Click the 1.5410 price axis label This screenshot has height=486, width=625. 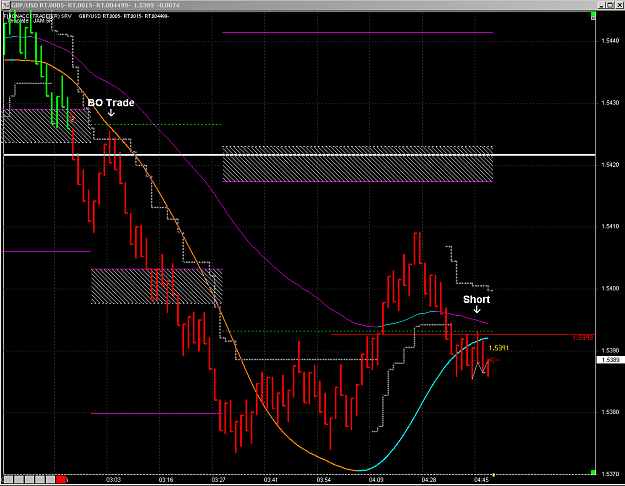pyautogui.click(x=610, y=226)
